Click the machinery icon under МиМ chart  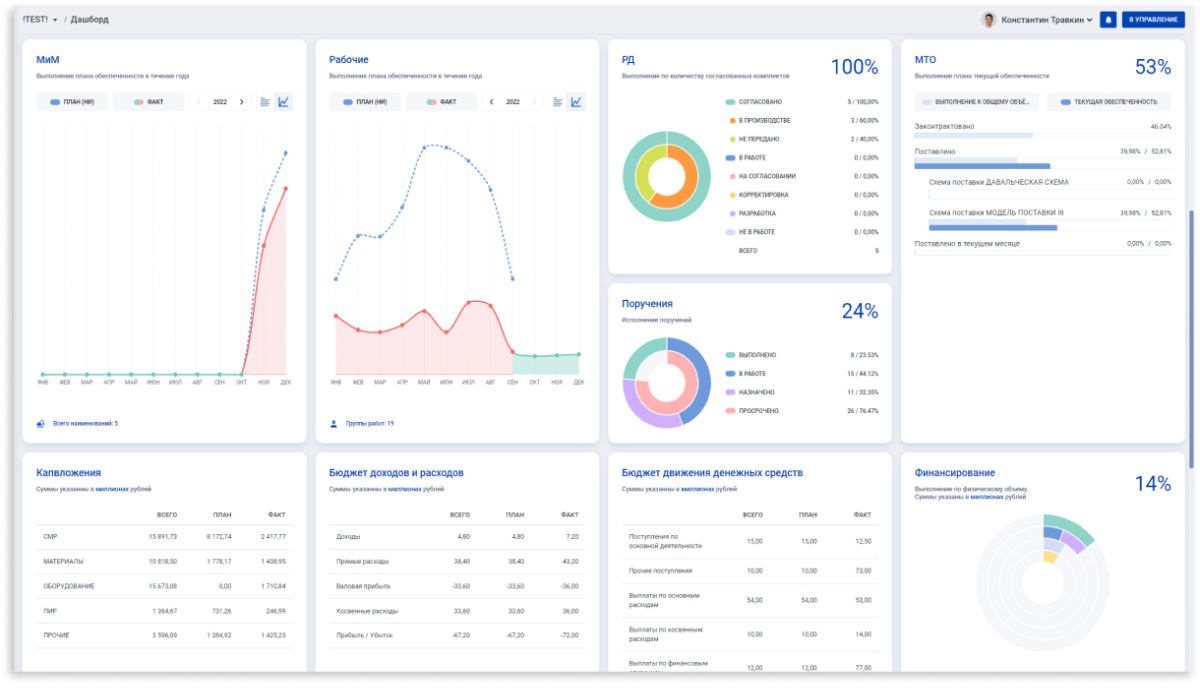pos(41,424)
